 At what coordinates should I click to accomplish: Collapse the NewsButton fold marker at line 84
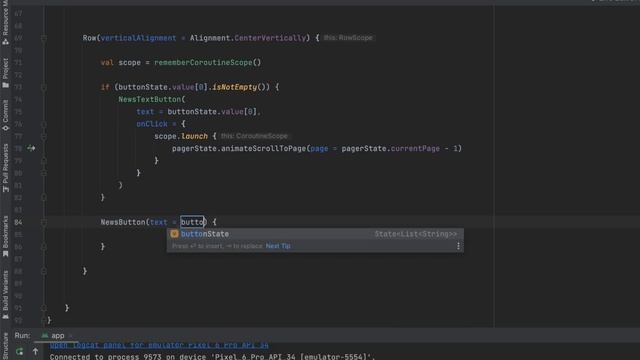(44, 222)
